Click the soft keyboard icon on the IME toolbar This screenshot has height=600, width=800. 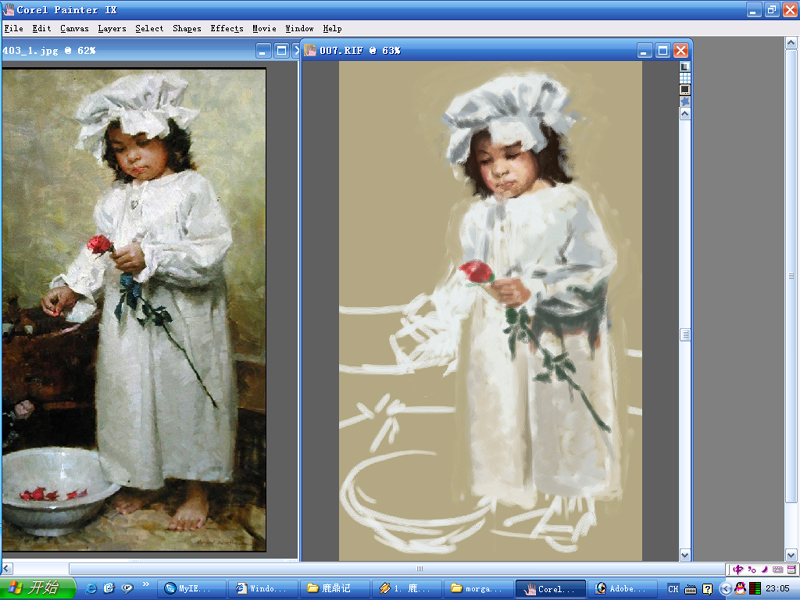pos(778,569)
